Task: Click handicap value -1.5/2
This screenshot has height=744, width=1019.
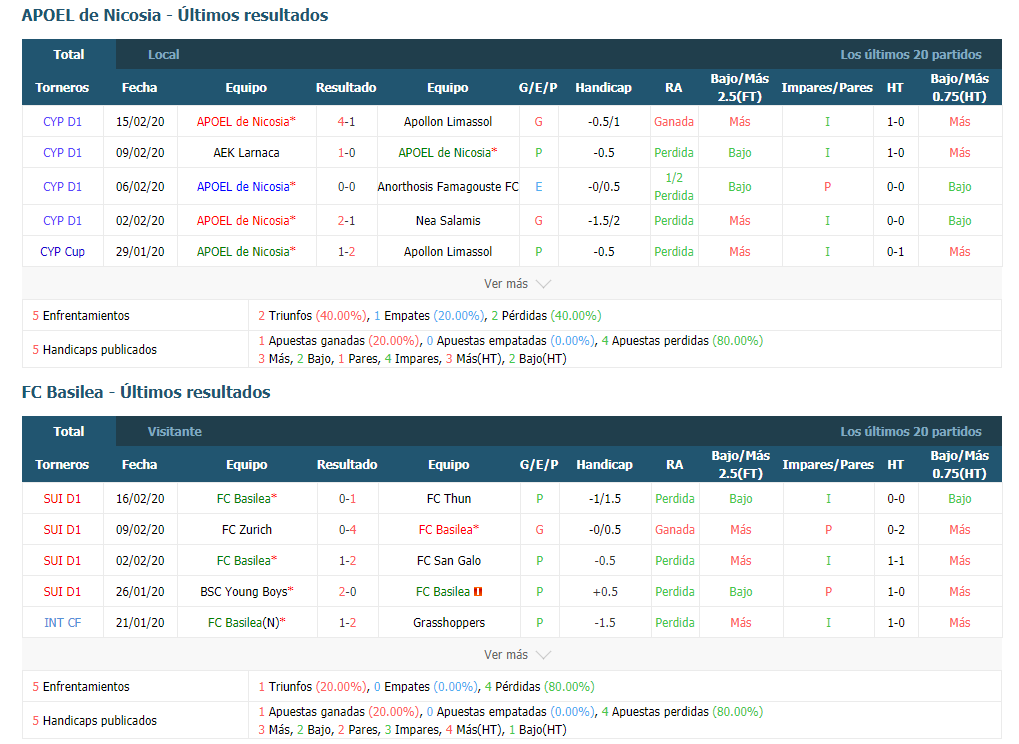Action: (x=604, y=220)
